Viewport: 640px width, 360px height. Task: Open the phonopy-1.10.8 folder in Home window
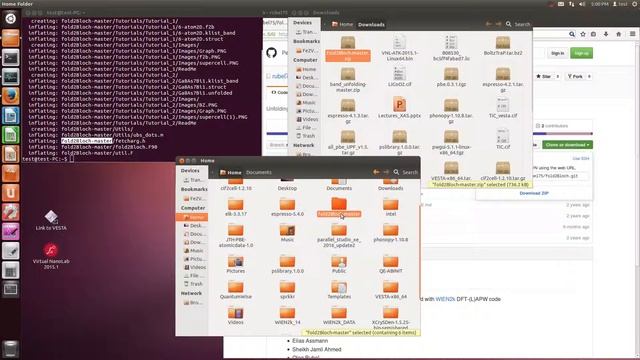(391, 233)
